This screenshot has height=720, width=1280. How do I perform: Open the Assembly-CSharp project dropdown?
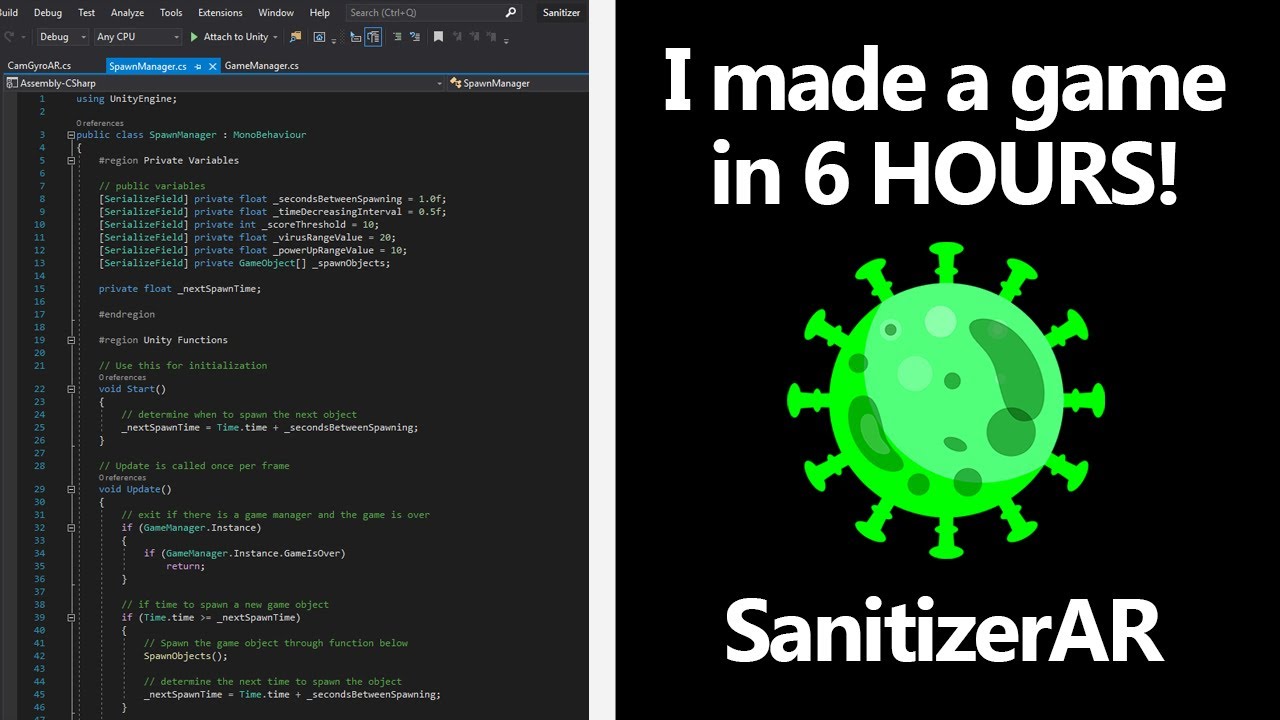point(224,83)
